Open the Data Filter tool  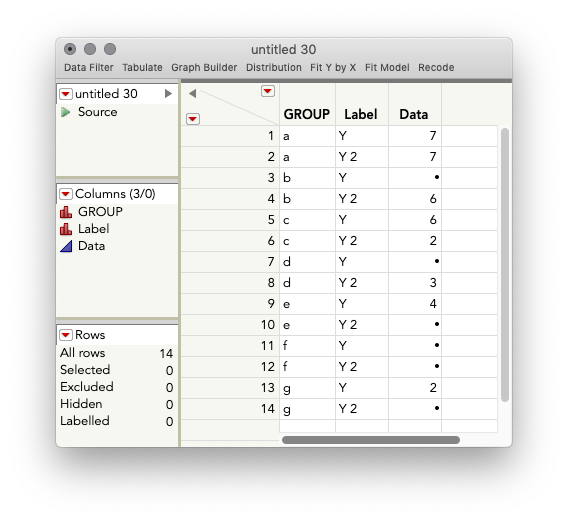[89, 67]
